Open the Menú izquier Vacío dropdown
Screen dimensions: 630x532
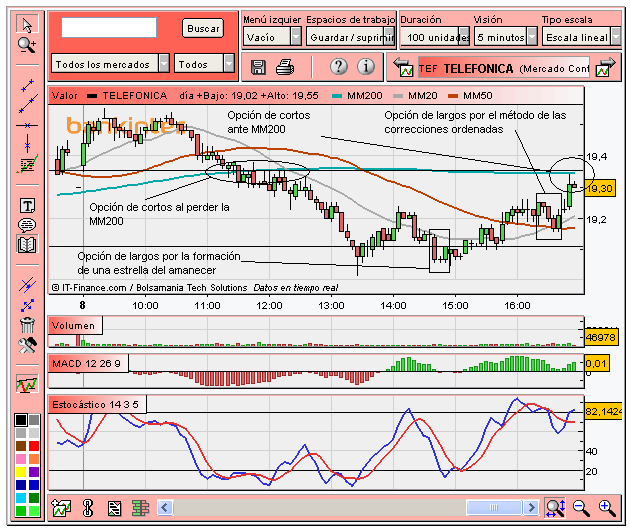pos(272,37)
